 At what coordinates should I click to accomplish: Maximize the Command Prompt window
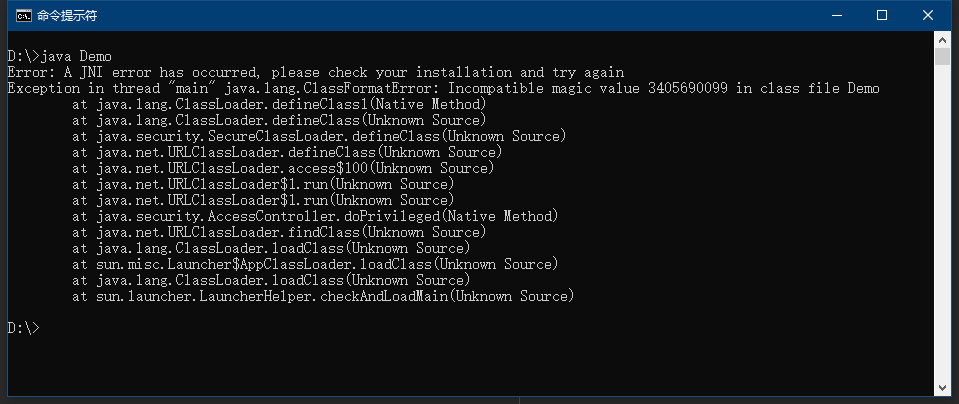point(881,16)
